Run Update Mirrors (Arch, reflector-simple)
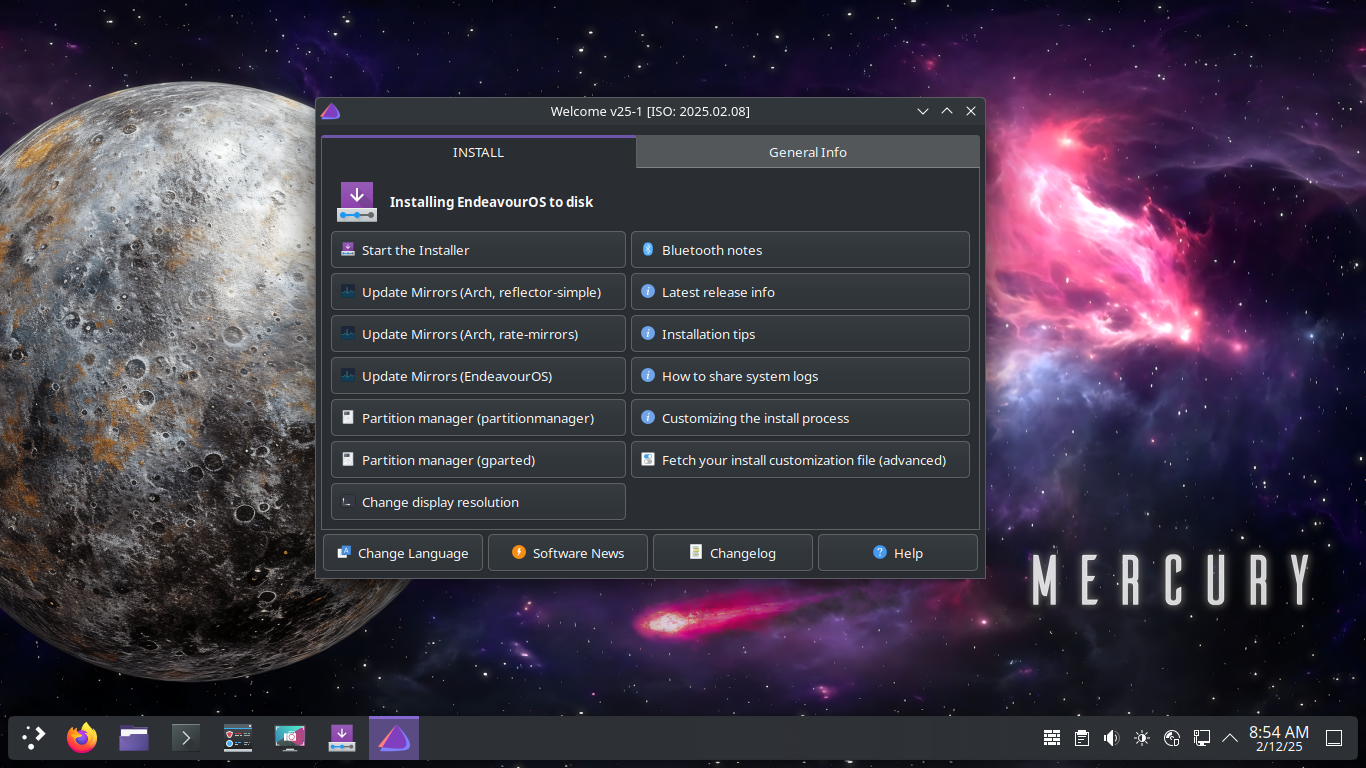This screenshot has width=1366, height=768. point(478,292)
